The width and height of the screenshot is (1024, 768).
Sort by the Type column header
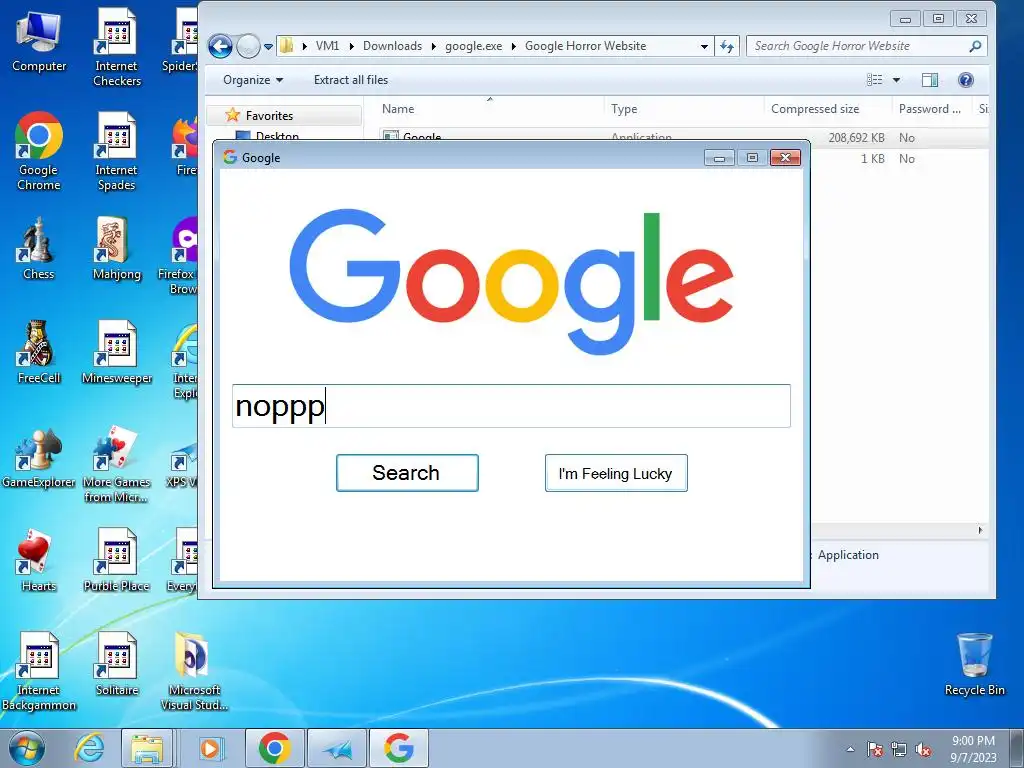pyautogui.click(x=684, y=109)
